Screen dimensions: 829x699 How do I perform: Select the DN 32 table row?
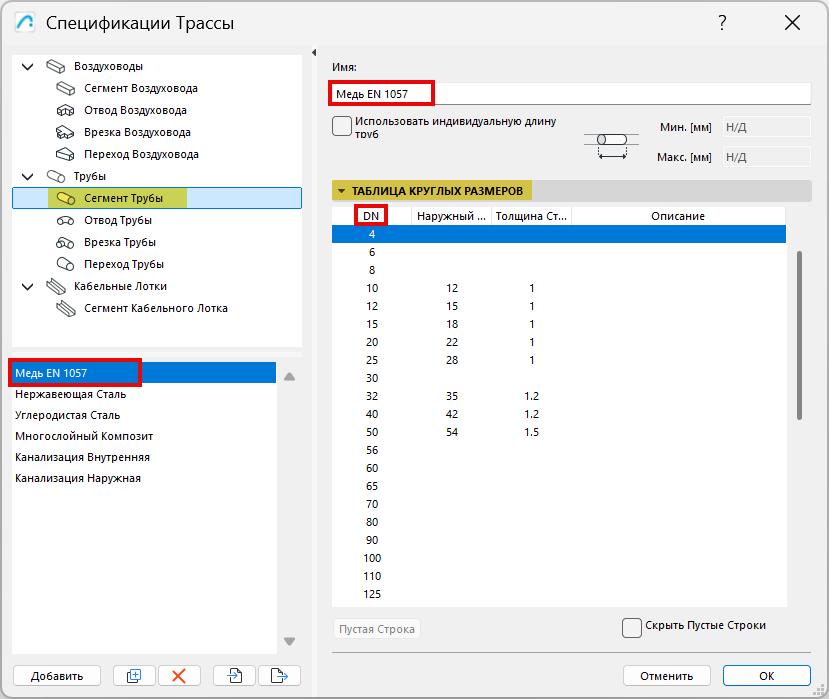tap(559, 396)
